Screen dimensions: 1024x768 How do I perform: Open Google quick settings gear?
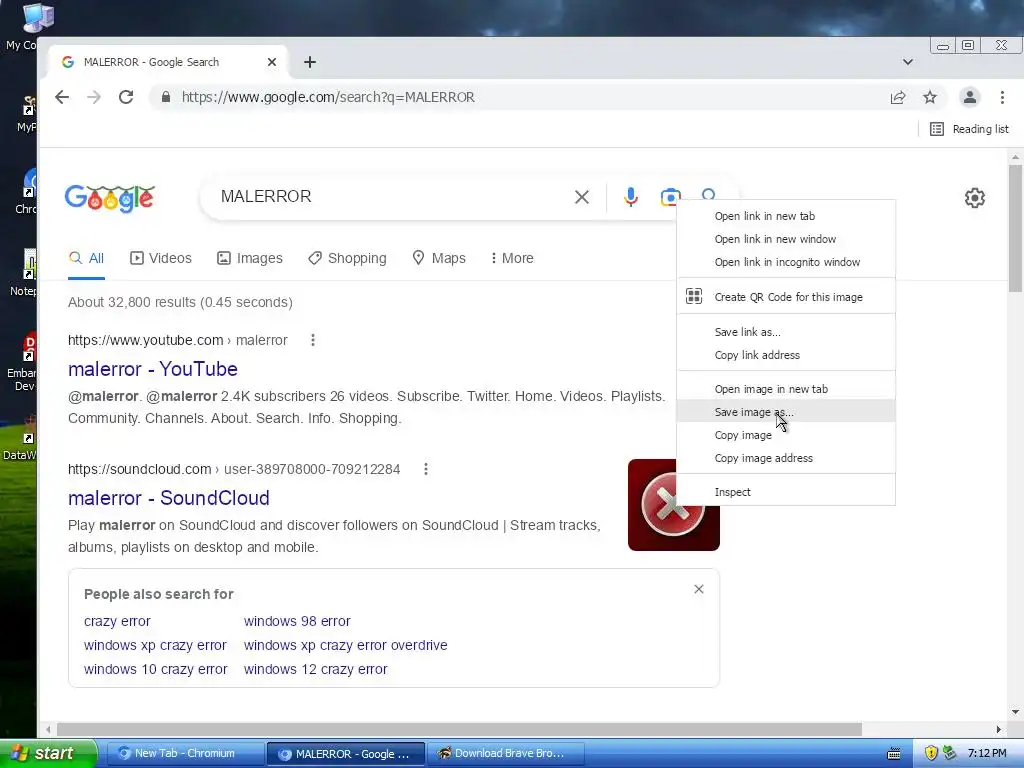pyautogui.click(x=974, y=198)
